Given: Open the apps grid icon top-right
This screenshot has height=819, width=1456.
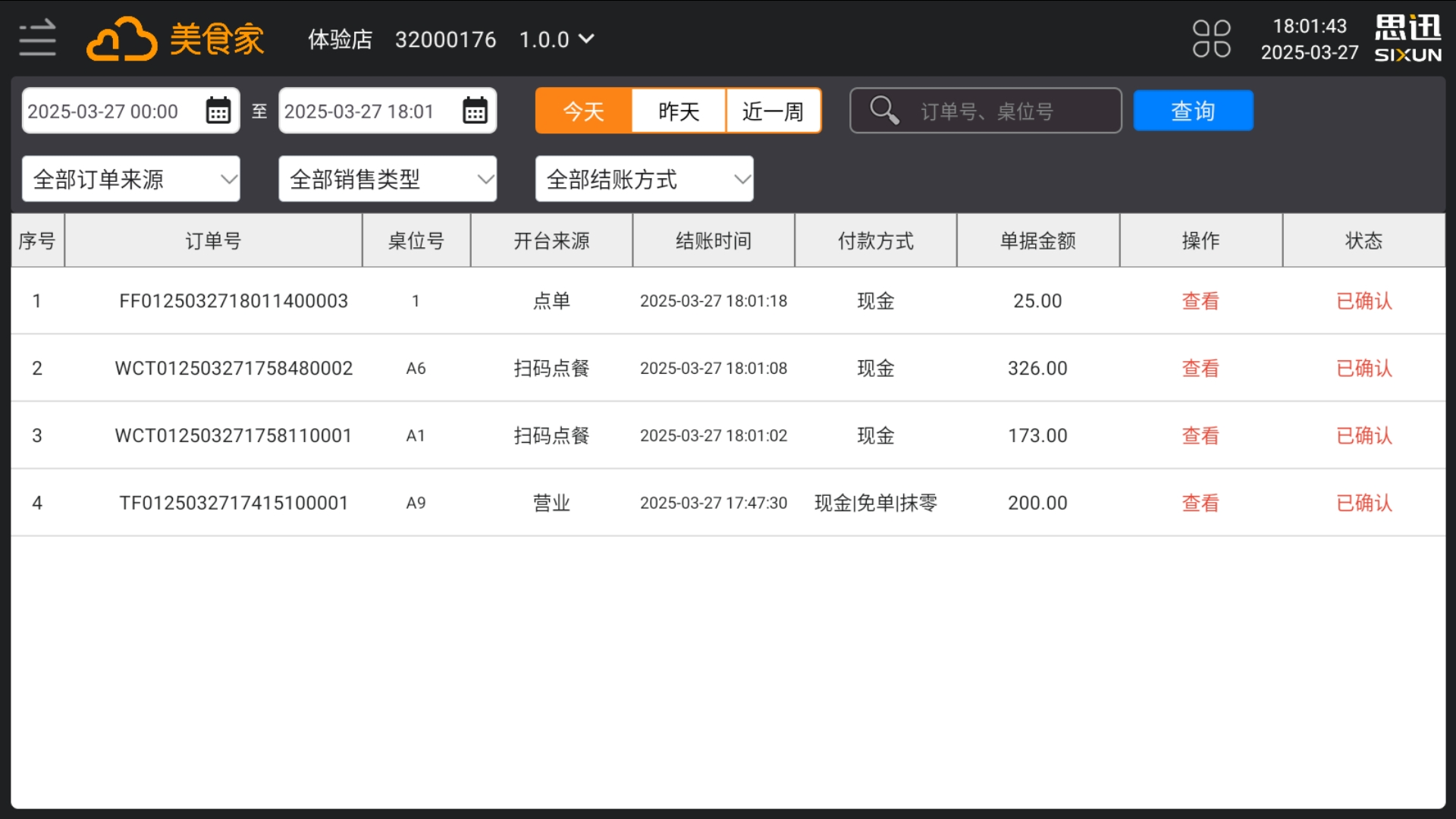Looking at the screenshot, I should [x=1212, y=37].
